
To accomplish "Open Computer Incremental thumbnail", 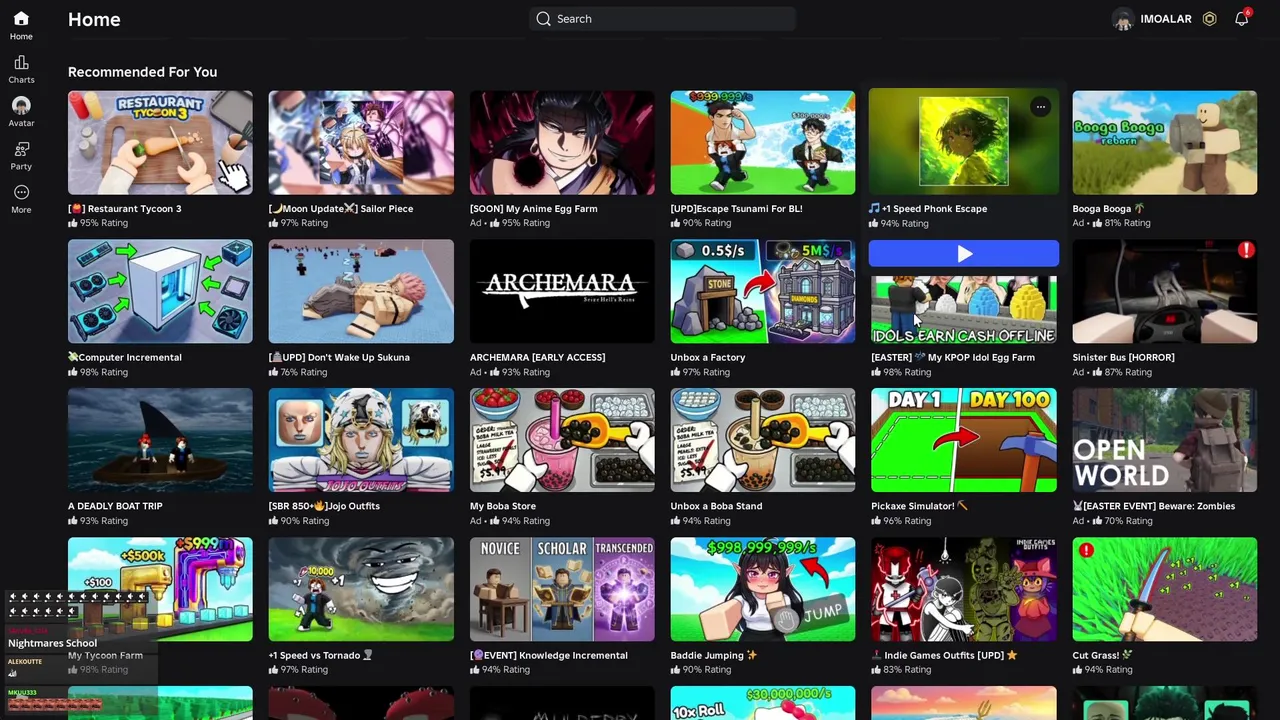I will [160, 292].
